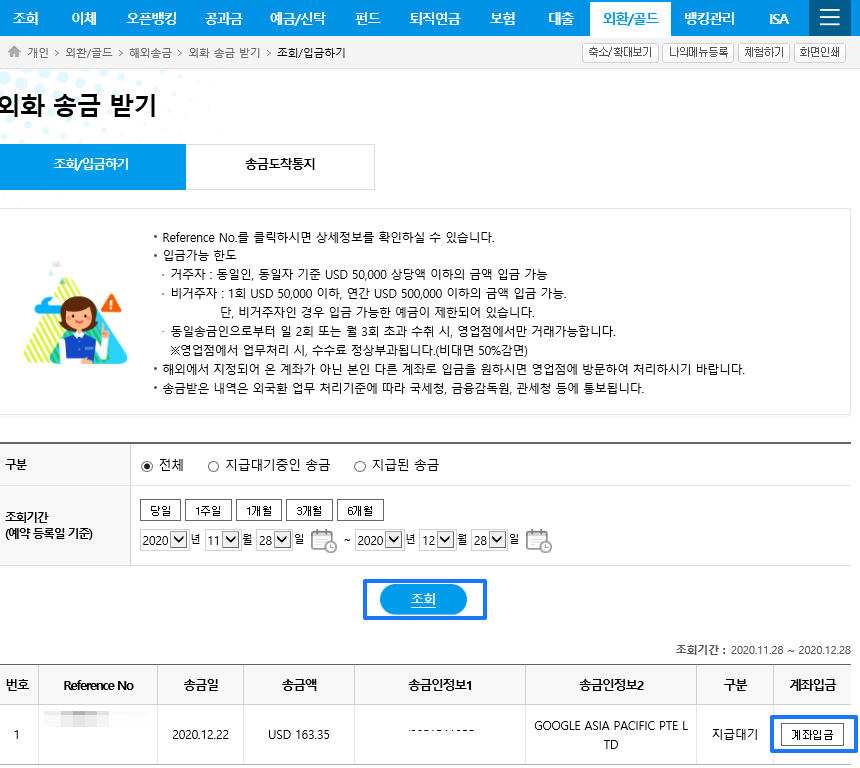Open the start month 11 dropdown

225,539
